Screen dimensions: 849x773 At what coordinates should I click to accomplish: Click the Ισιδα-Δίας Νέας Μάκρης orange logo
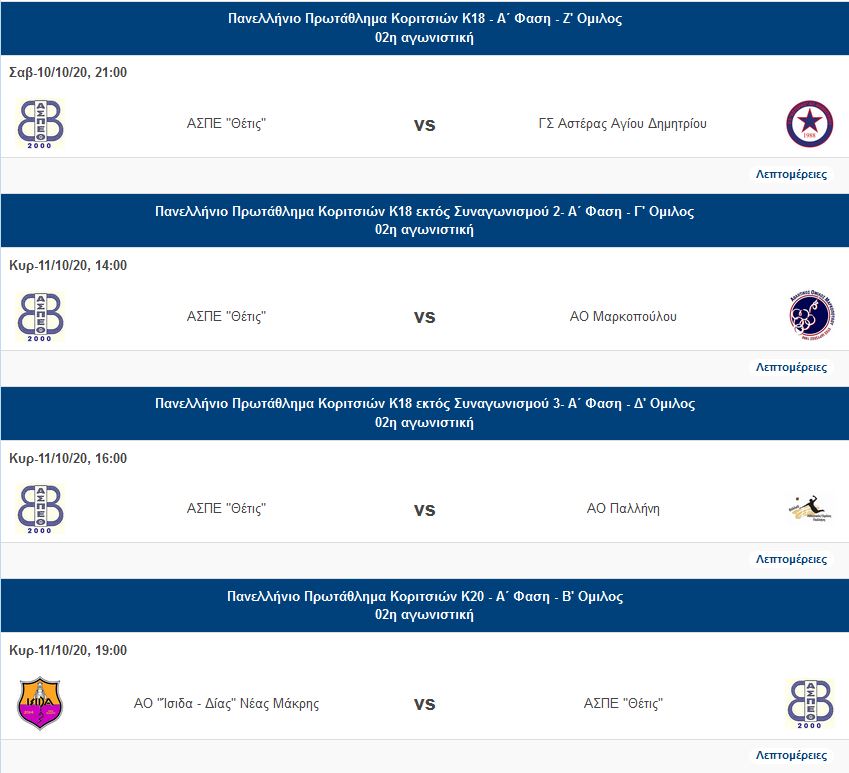point(41,703)
